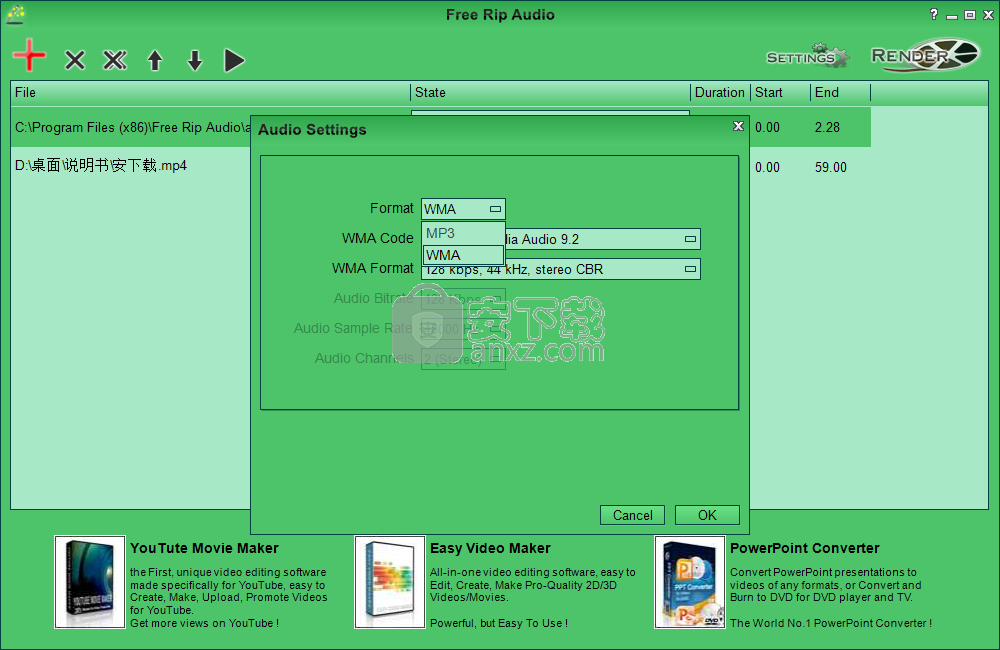Open the Format dropdown showing WMA
This screenshot has height=650, width=1000.
tap(463, 209)
